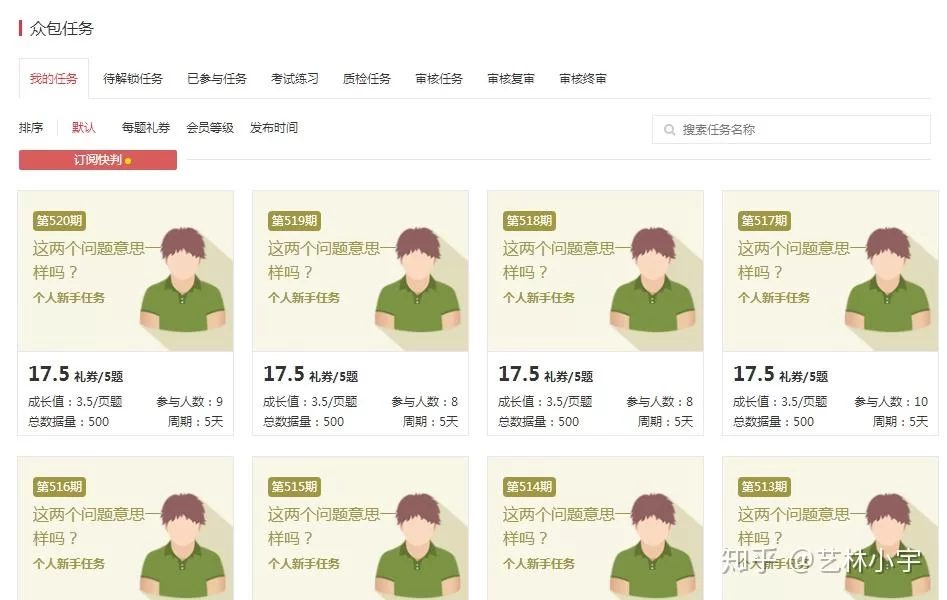
Task: Click the 排序 label to expand sort options
Action: [31, 128]
